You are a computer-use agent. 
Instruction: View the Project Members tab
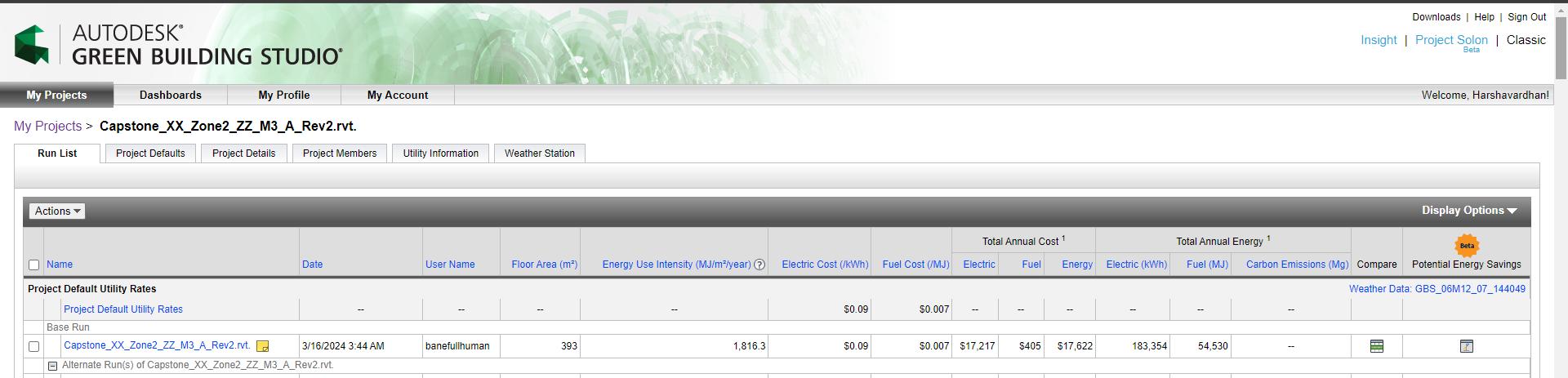coord(340,153)
